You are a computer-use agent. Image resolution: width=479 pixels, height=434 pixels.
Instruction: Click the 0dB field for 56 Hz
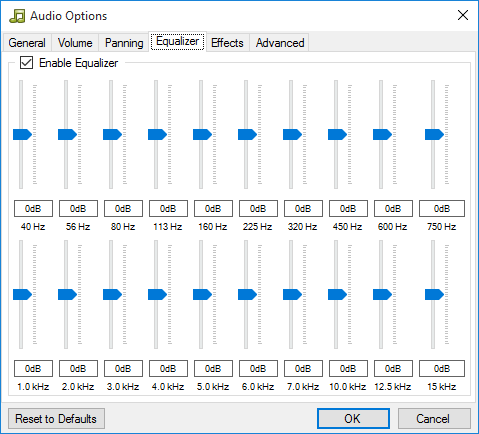[x=78, y=209]
